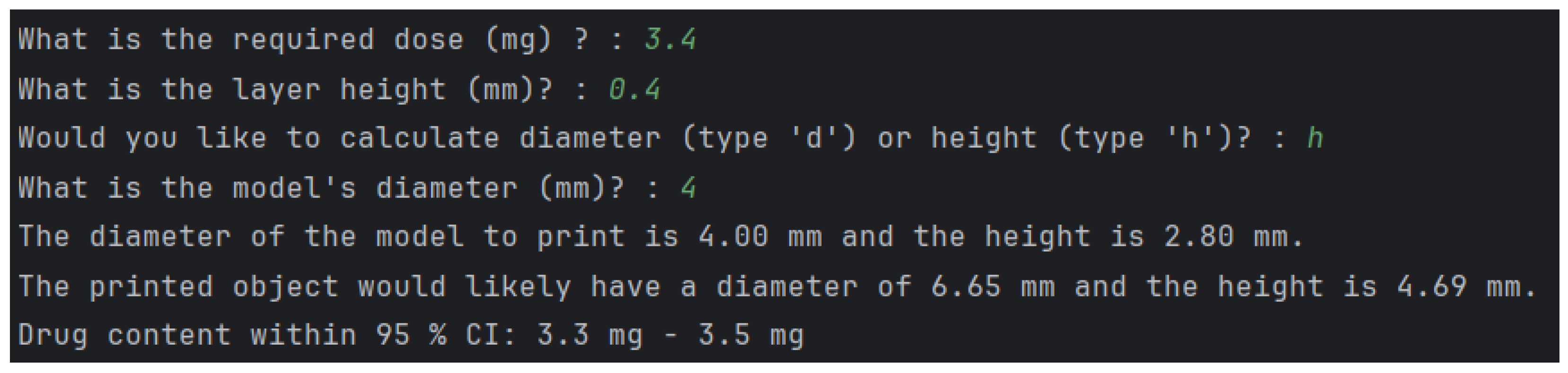
Task: Click 'The printed object would likely' text
Action: pos(295,286)
